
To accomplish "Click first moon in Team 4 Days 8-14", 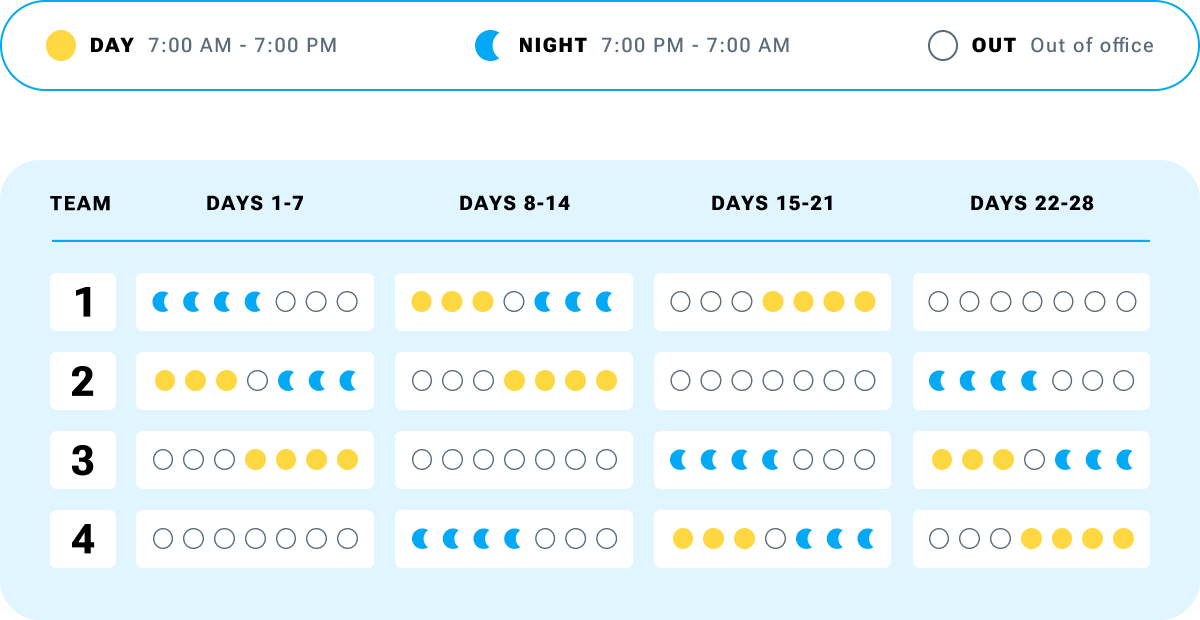I will point(421,538).
